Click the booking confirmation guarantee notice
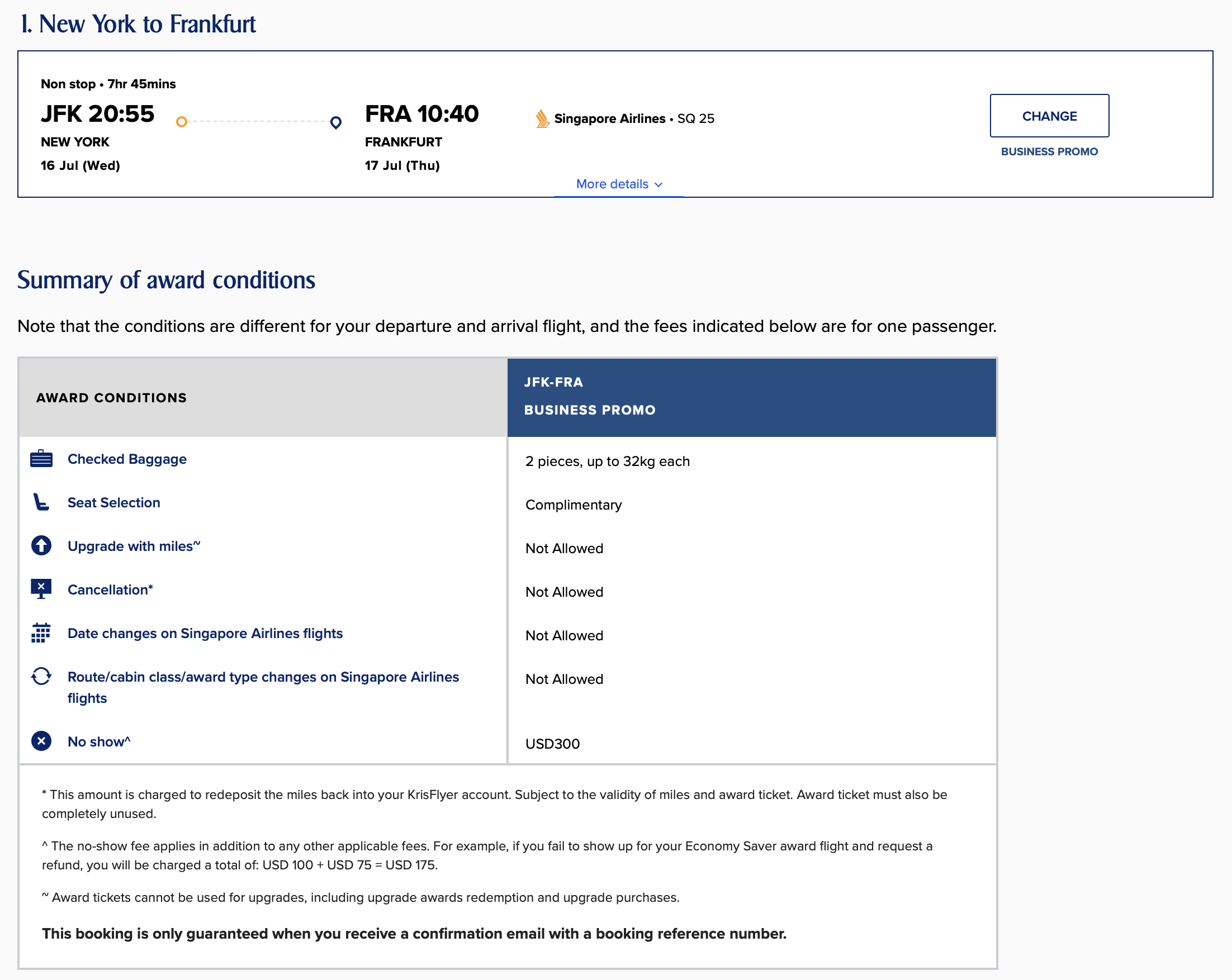The image size is (1232, 980). (x=414, y=933)
